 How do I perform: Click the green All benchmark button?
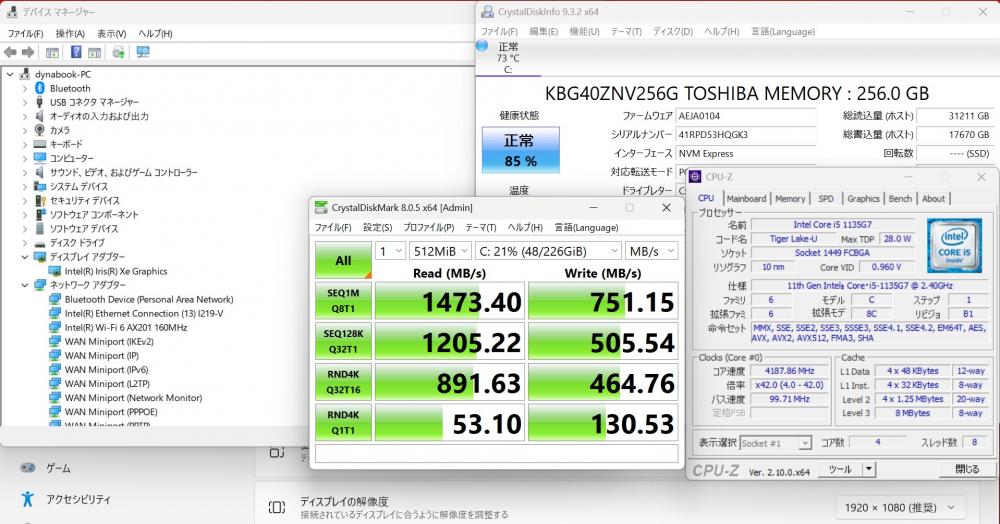click(x=343, y=260)
